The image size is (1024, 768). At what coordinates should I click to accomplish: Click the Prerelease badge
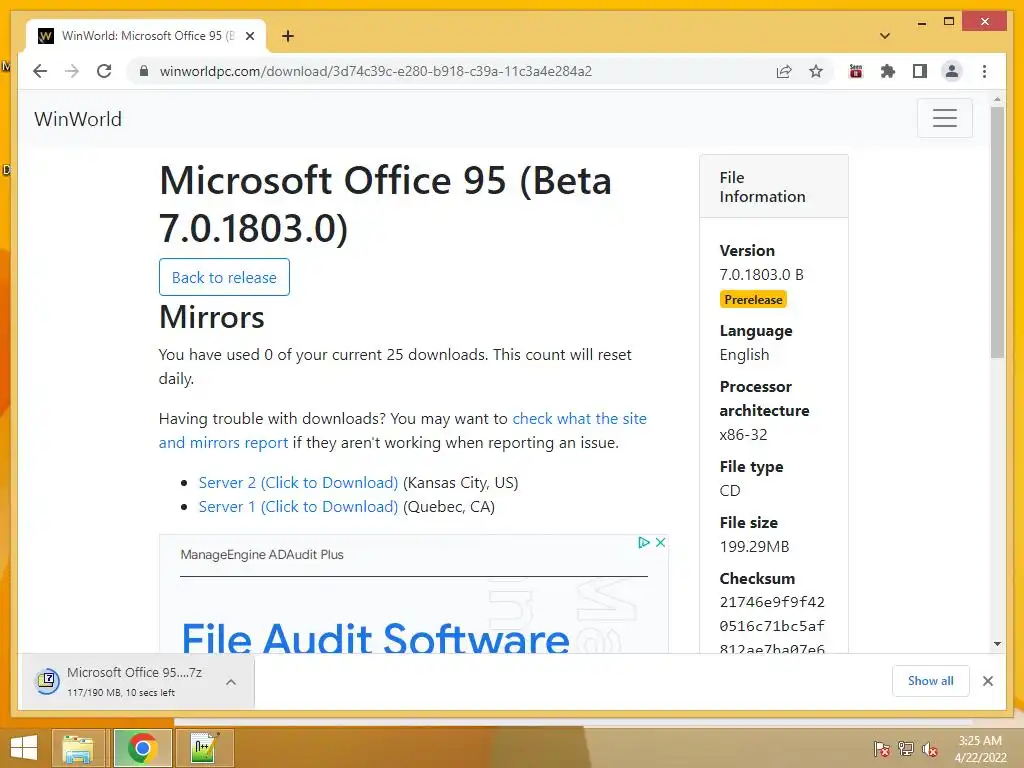[753, 300]
